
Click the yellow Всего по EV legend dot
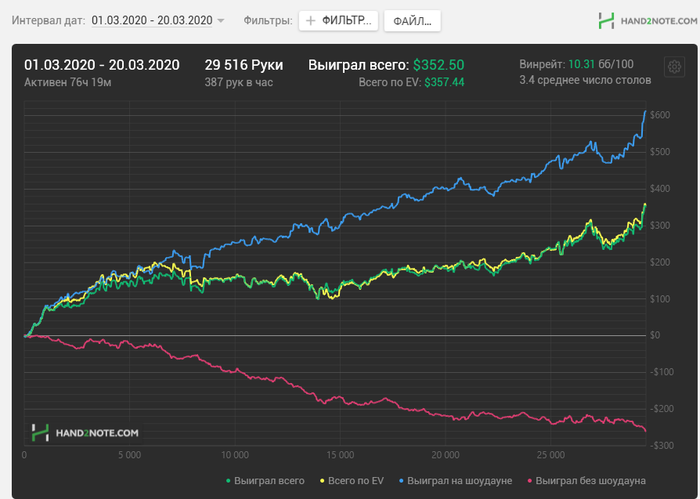pyautogui.click(x=322, y=481)
